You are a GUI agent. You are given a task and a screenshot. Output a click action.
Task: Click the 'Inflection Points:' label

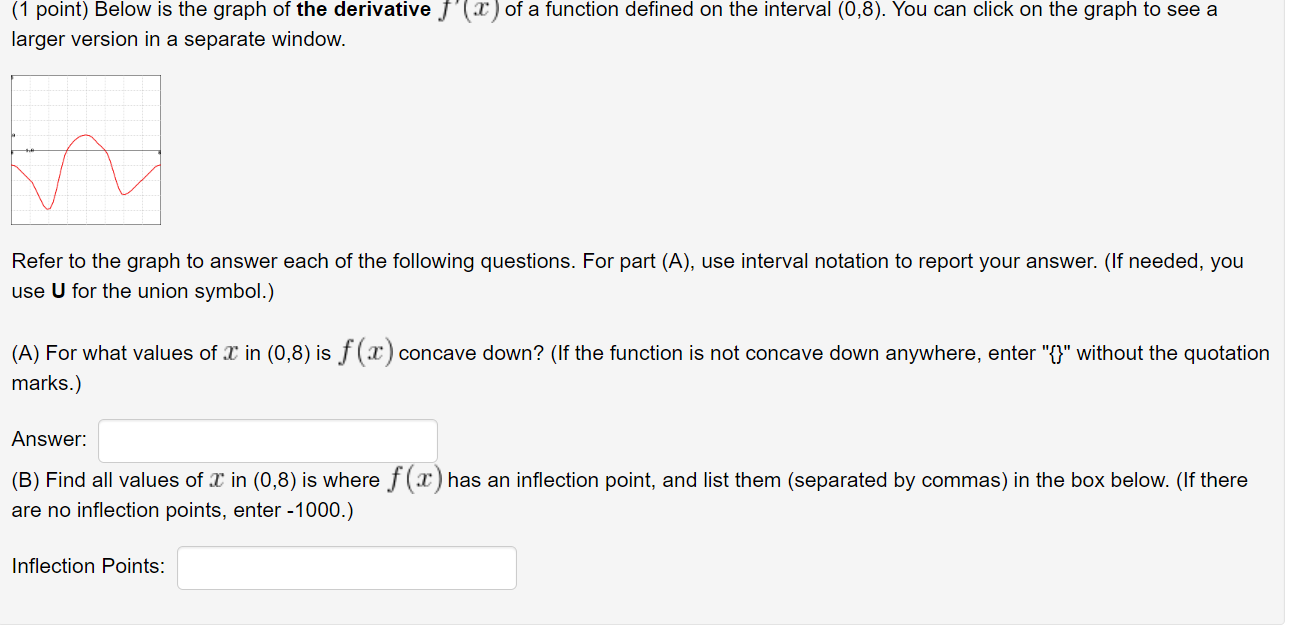click(x=88, y=566)
